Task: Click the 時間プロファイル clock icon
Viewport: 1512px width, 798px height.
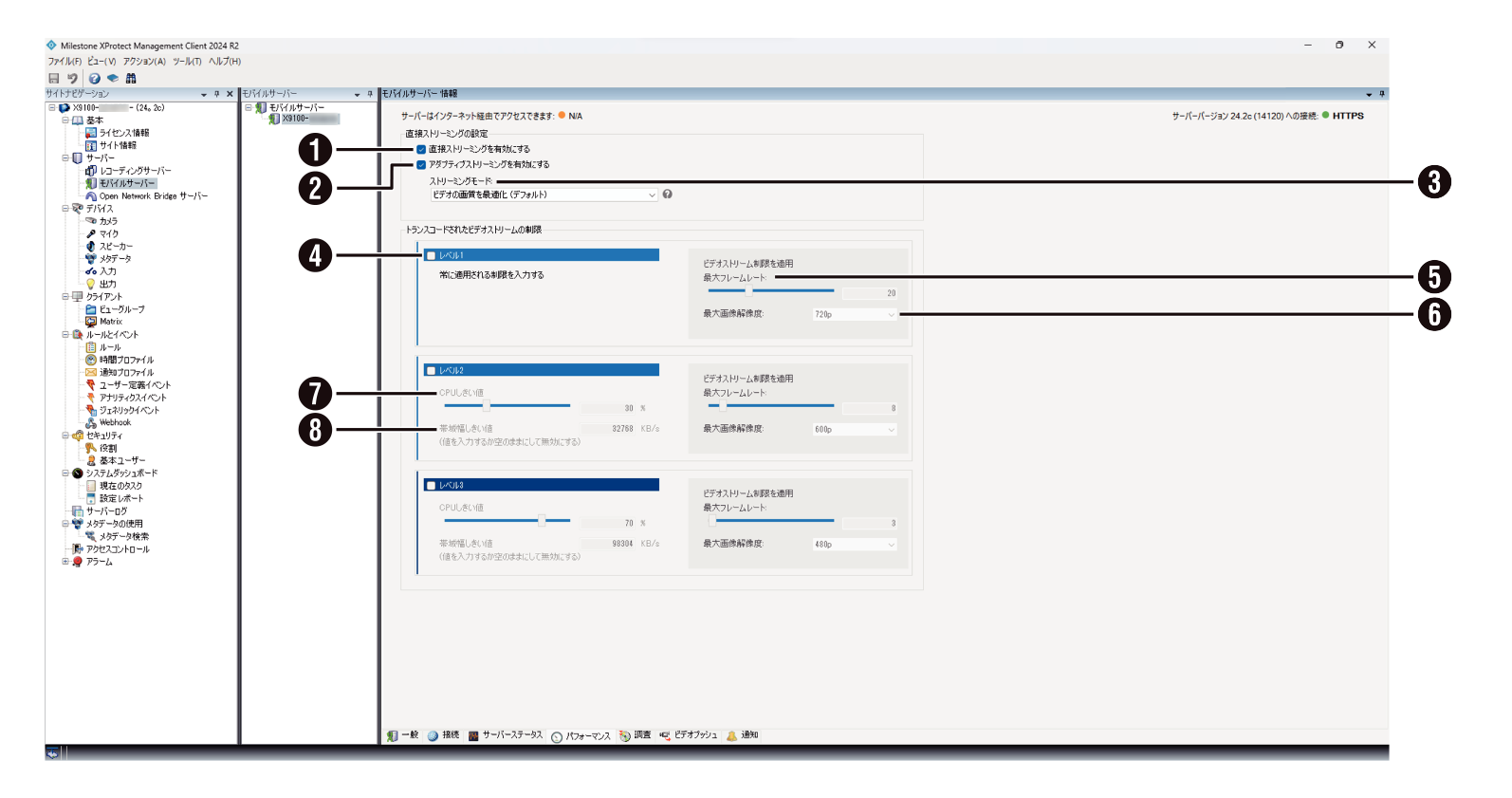Action: coord(91,360)
